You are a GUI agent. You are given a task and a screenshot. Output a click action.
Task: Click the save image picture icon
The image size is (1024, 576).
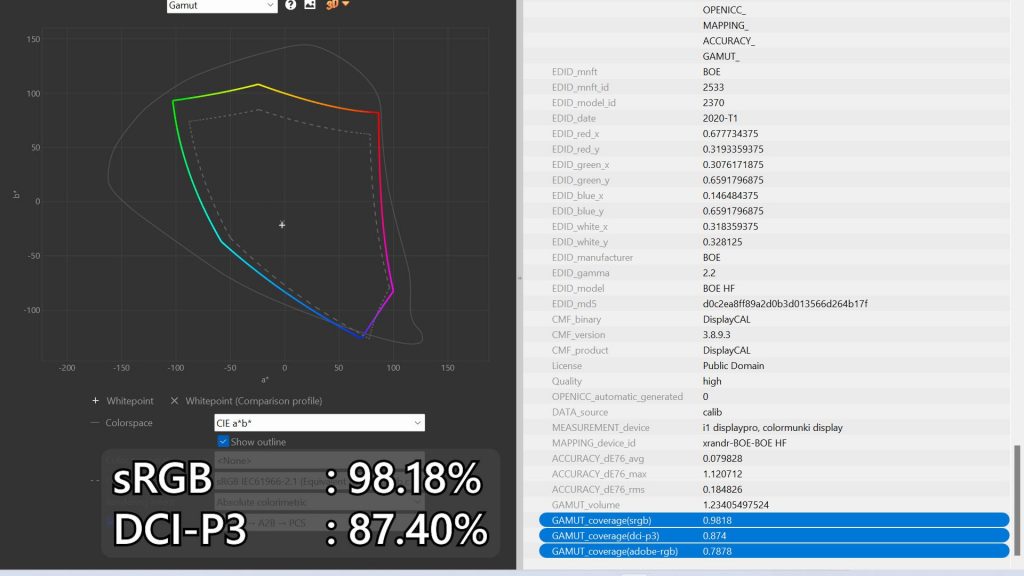[310, 5]
